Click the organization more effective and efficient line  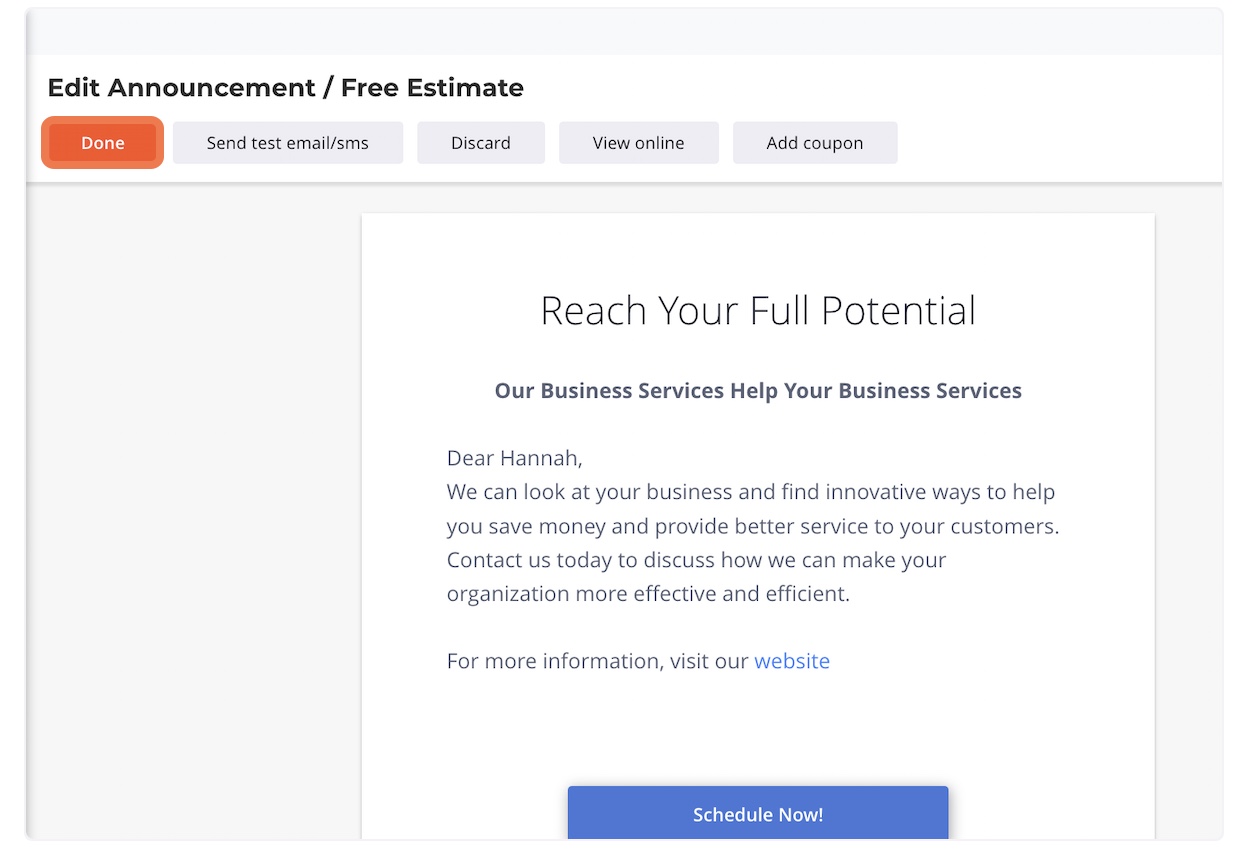pos(648,594)
